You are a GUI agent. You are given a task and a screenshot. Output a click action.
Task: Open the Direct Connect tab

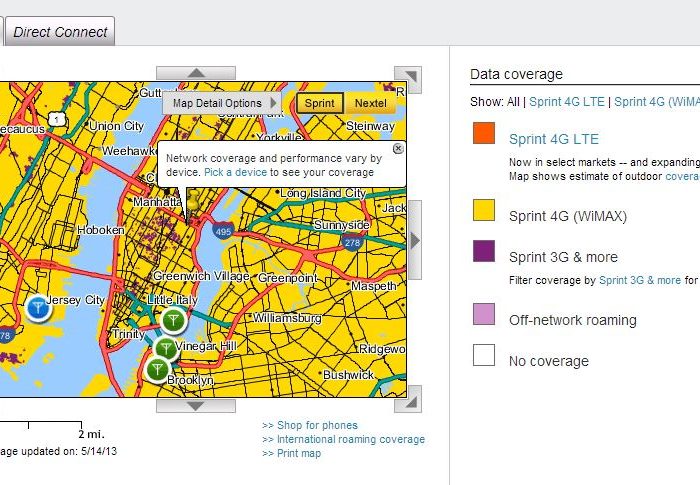click(x=60, y=32)
